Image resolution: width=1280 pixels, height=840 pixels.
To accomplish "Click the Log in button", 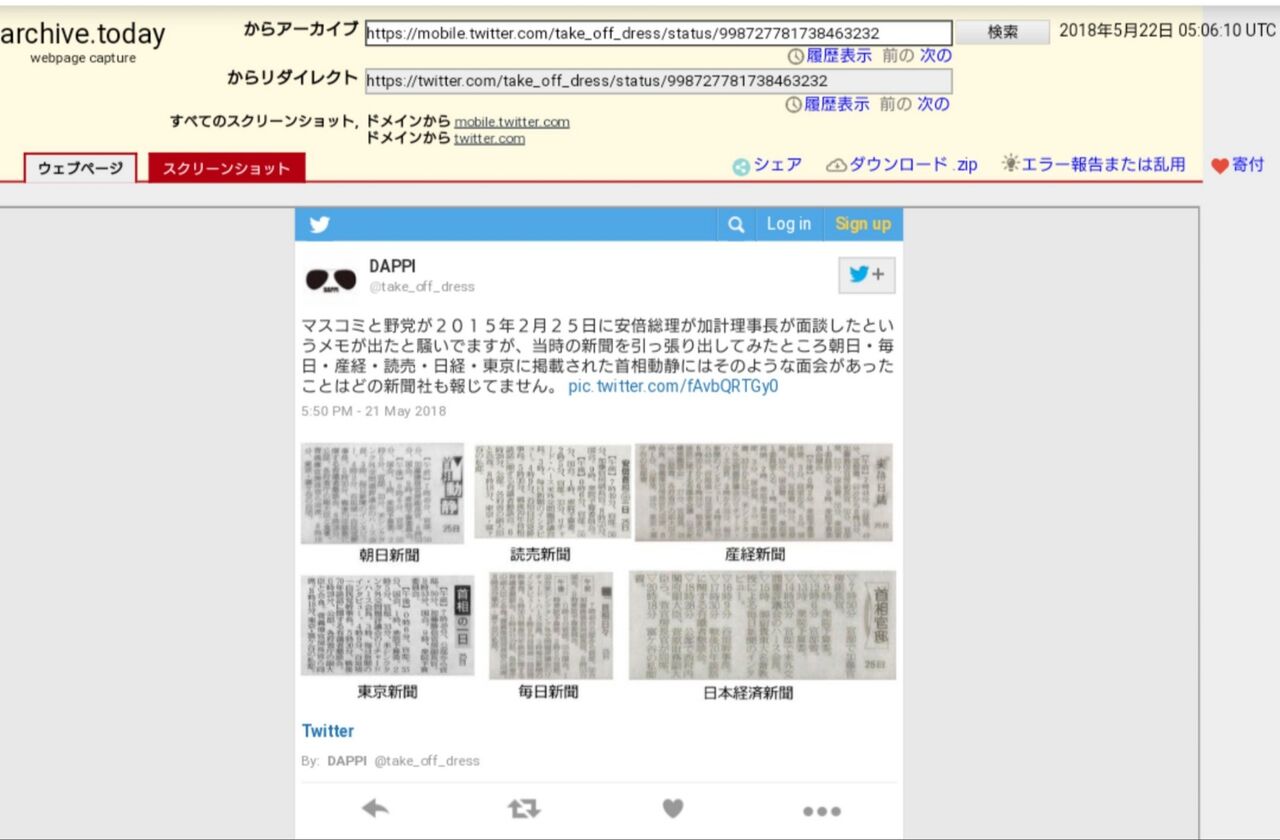I will (789, 224).
